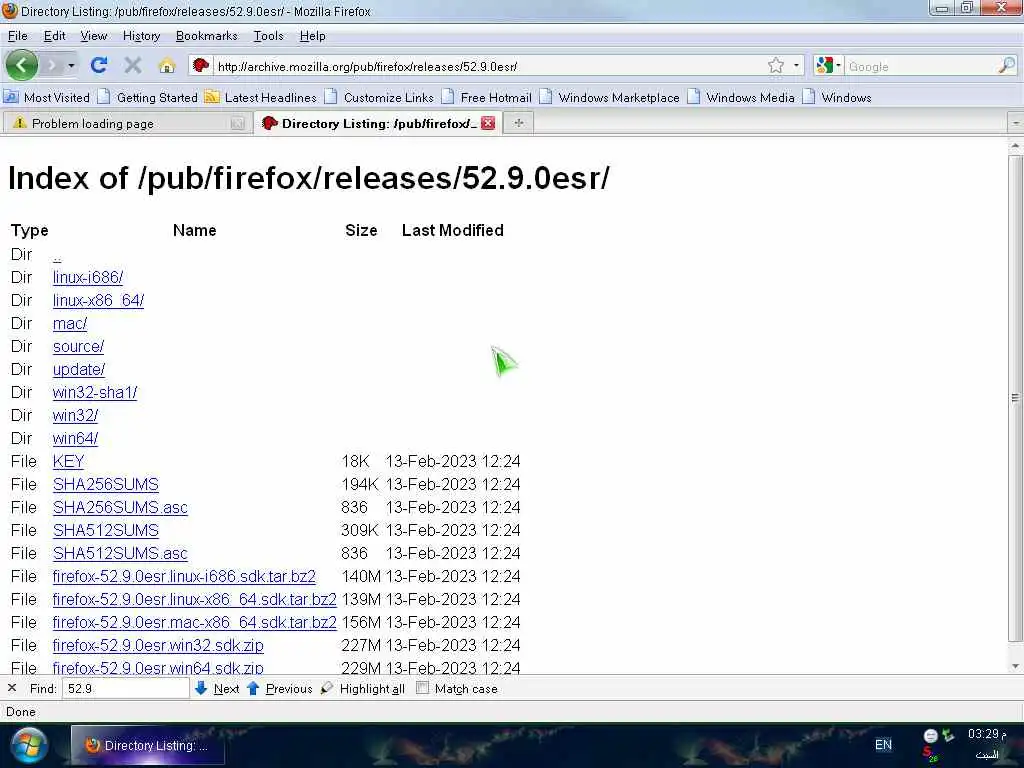Open the linux-i686/ directory
This screenshot has height=768, width=1024.
88,278
